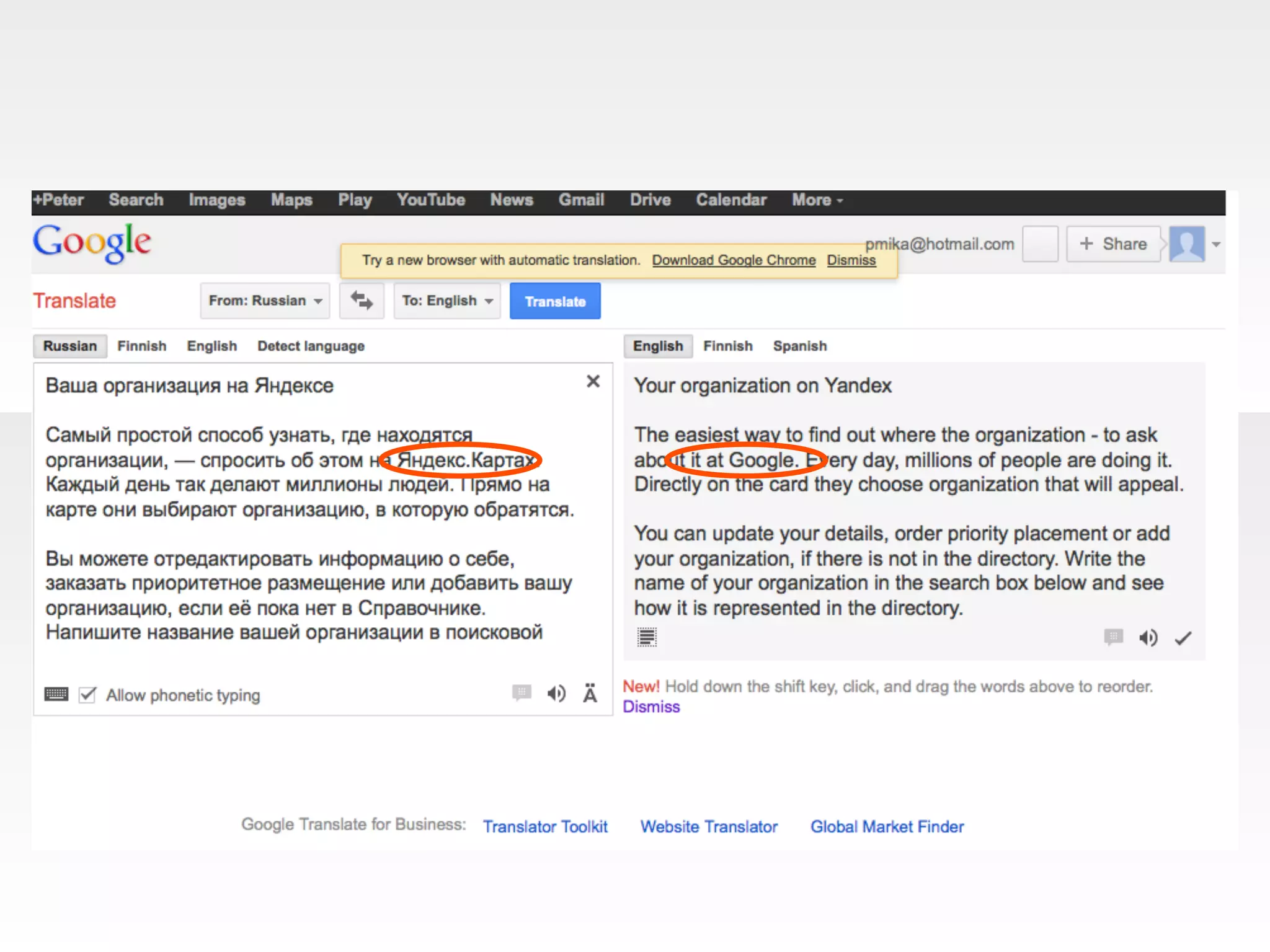The height and width of the screenshot is (952, 1270).
Task: Dismiss the Chrome browser banner
Action: point(851,260)
